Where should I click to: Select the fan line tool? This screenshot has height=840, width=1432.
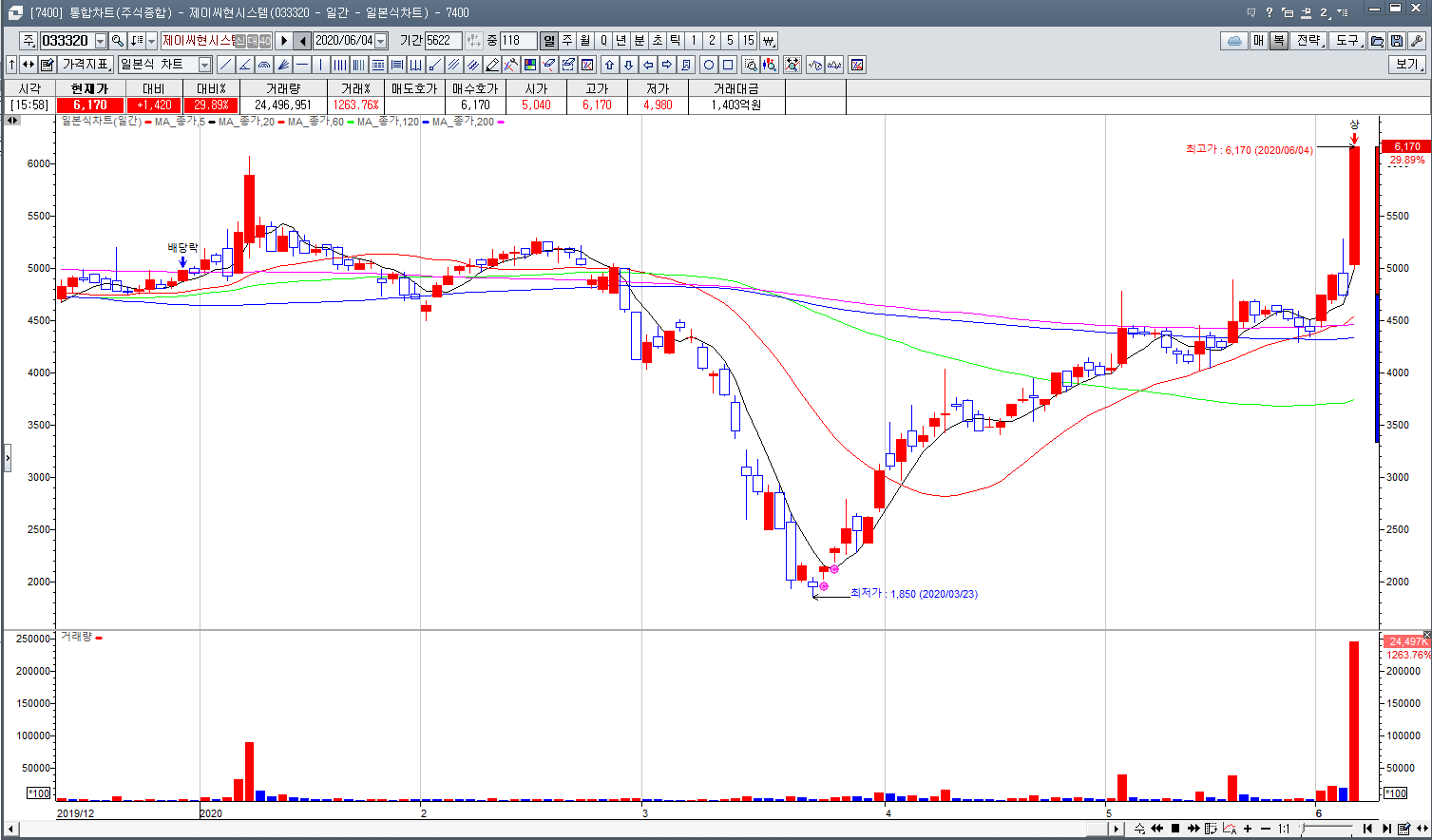pos(282,65)
